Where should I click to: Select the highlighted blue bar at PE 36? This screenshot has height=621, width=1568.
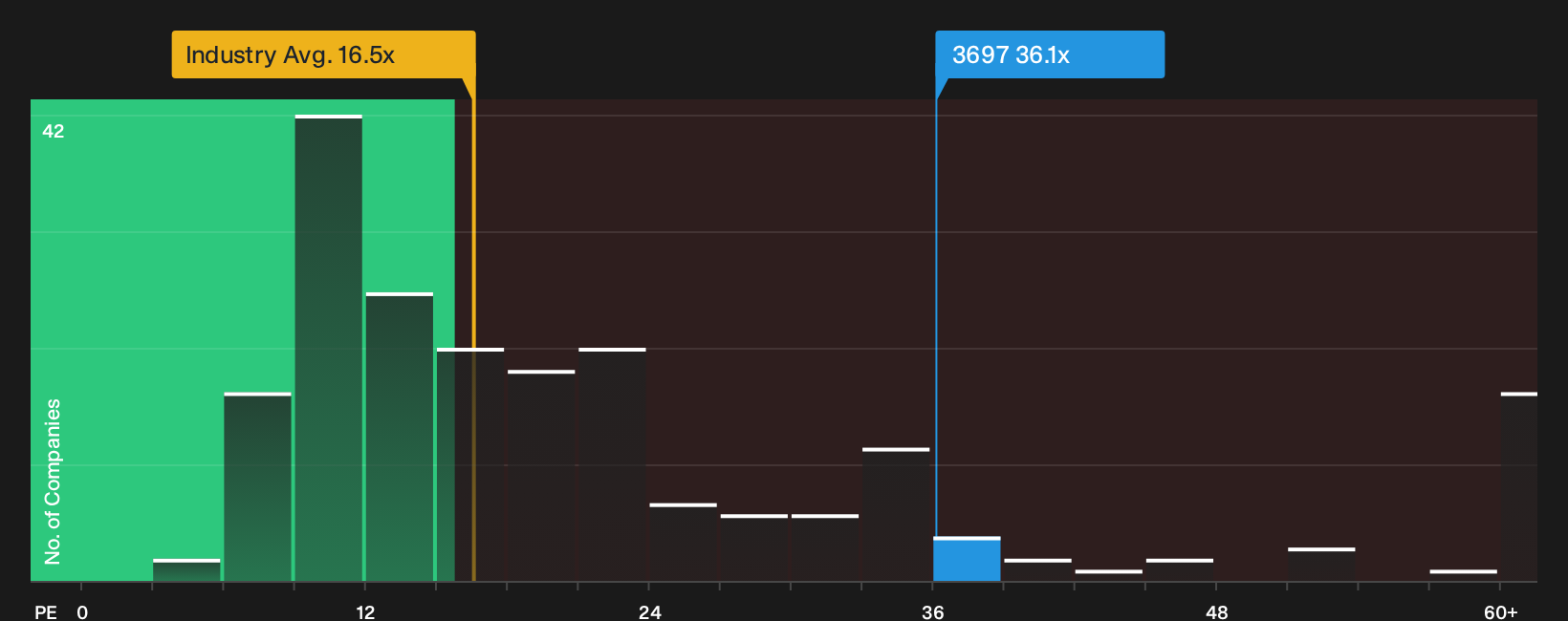tap(967, 559)
